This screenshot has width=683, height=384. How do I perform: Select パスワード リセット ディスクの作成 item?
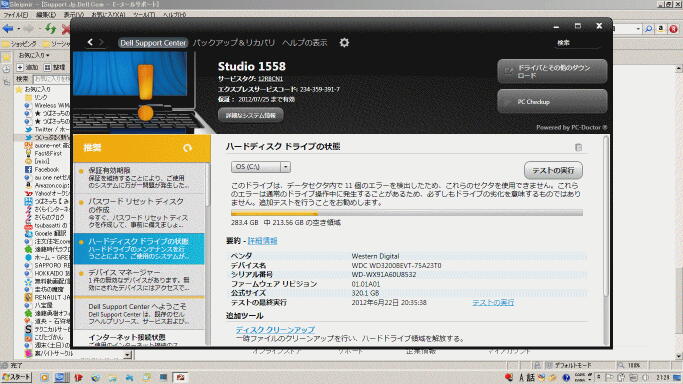pyautogui.click(x=139, y=213)
